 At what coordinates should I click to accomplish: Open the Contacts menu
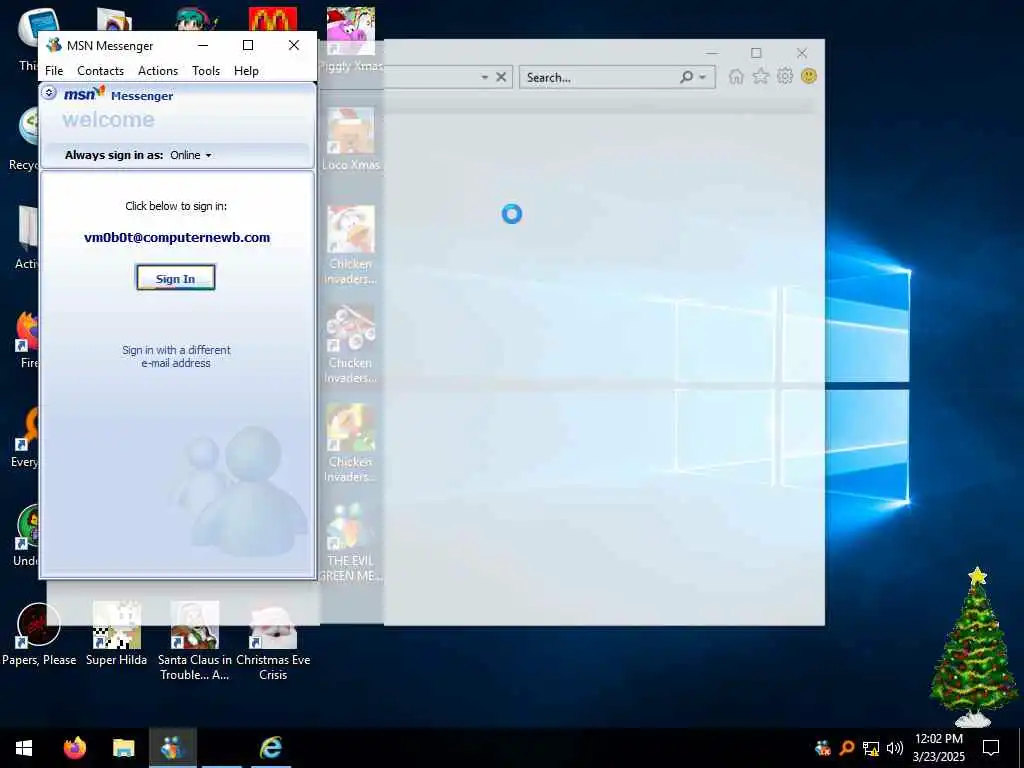(101, 71)
